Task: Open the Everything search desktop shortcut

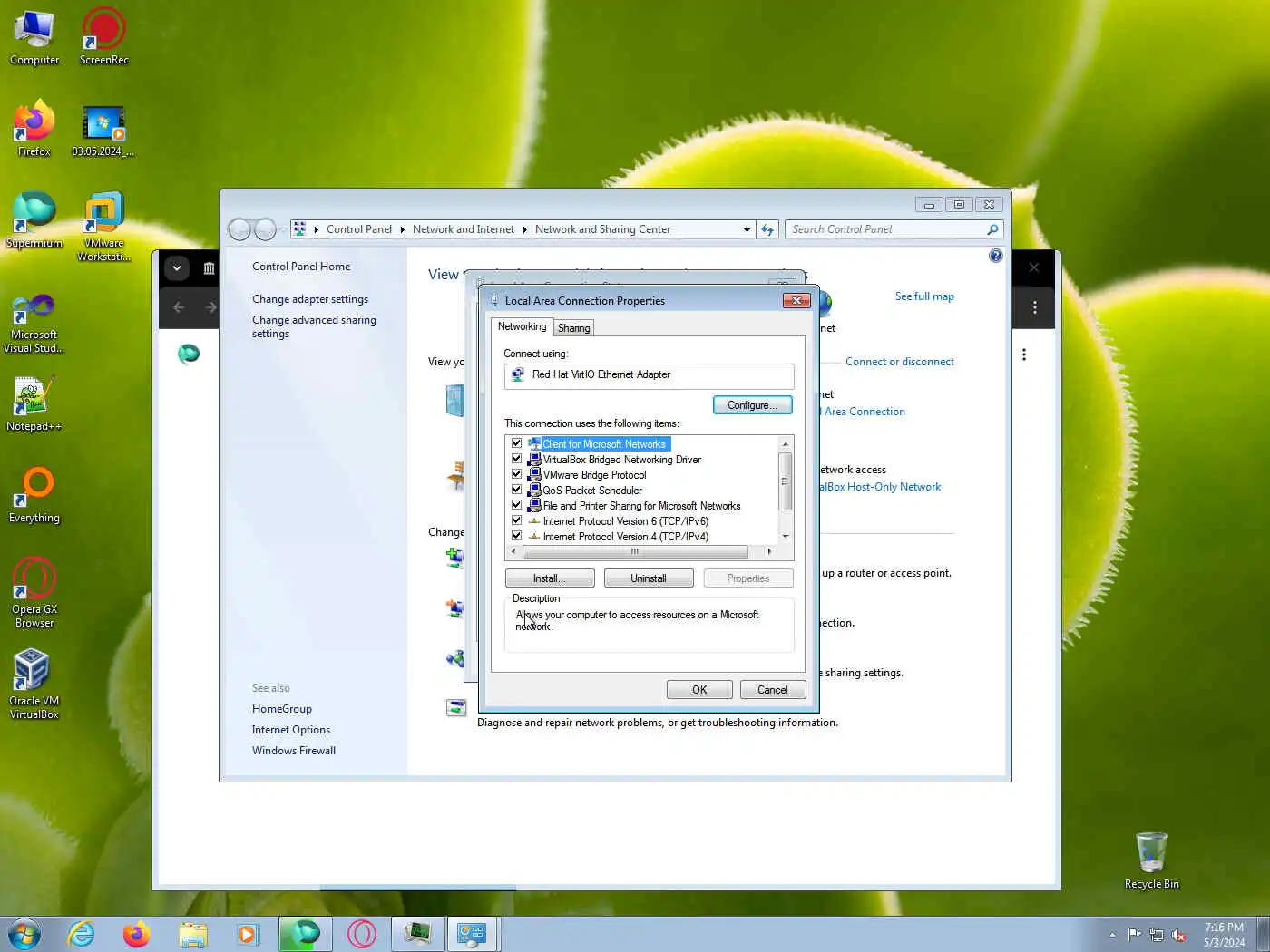Action: (34, 495)
